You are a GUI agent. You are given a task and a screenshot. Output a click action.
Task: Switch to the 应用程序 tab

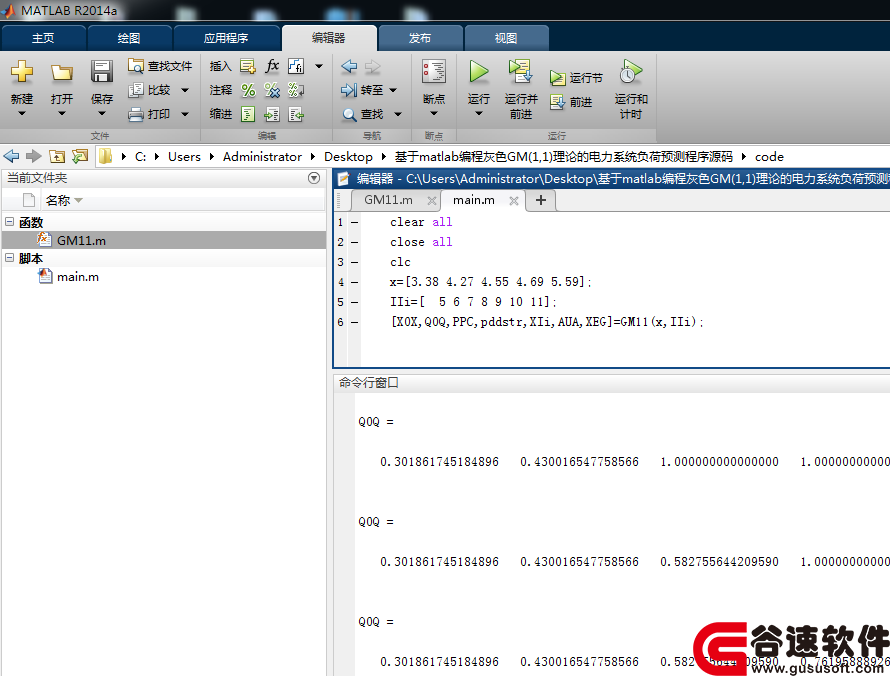[x=226, y=38]
